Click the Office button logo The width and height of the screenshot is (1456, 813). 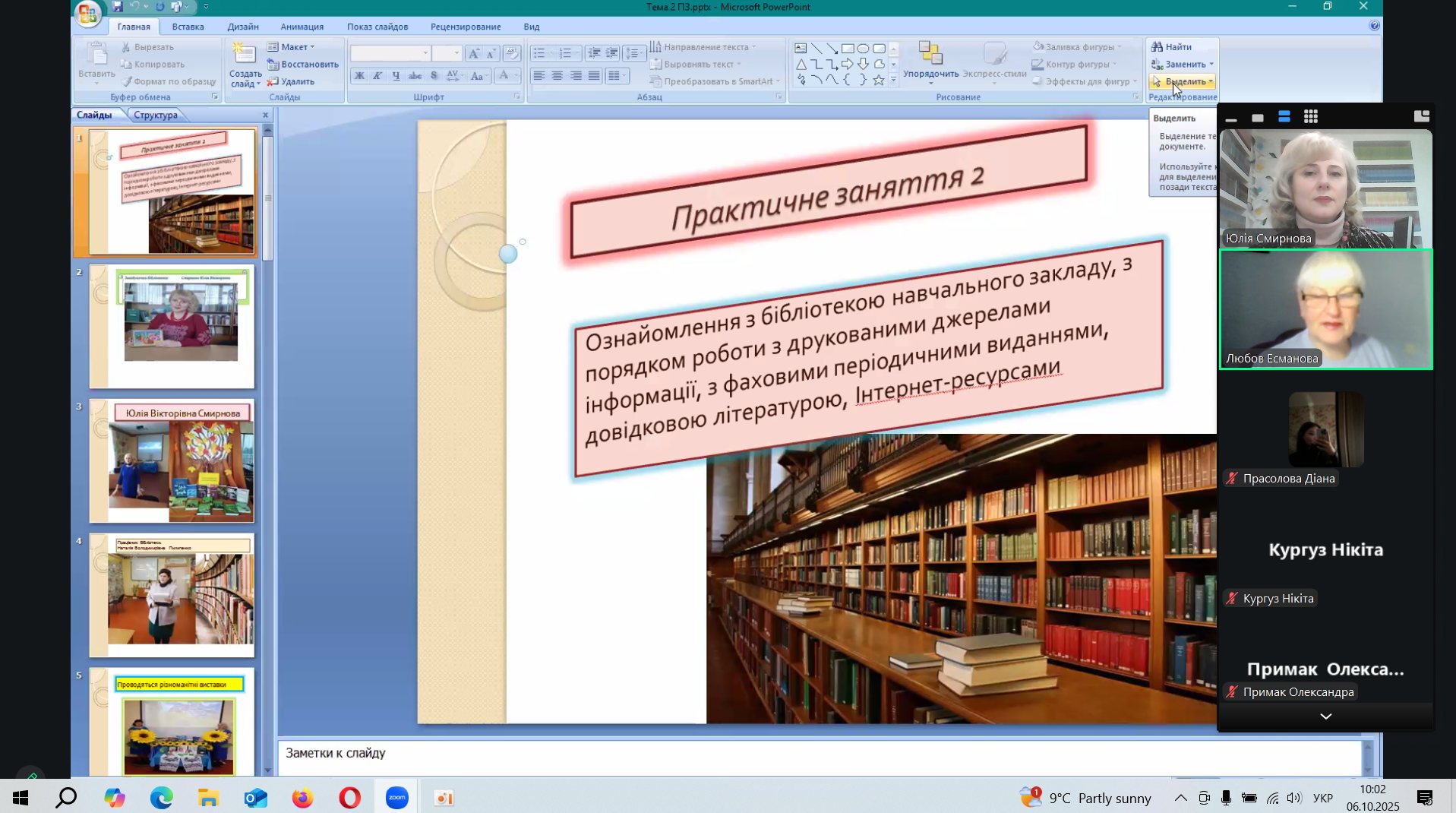tap(87, 13)
